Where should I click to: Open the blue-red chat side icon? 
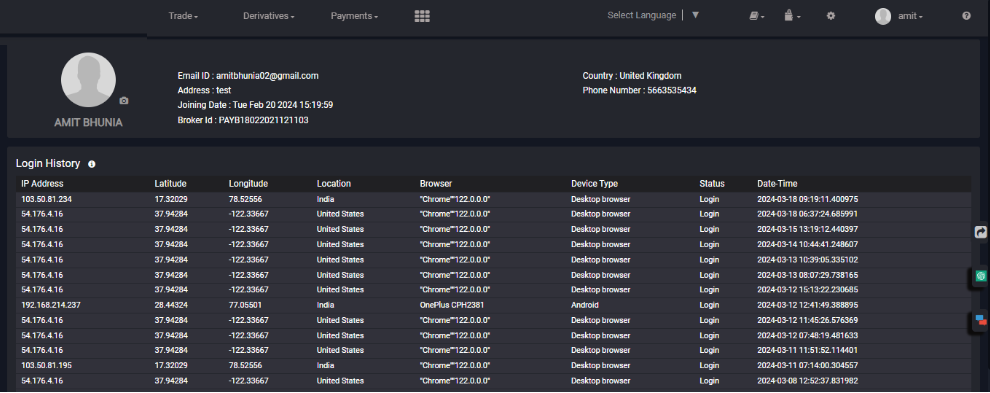tap(981, 321)
